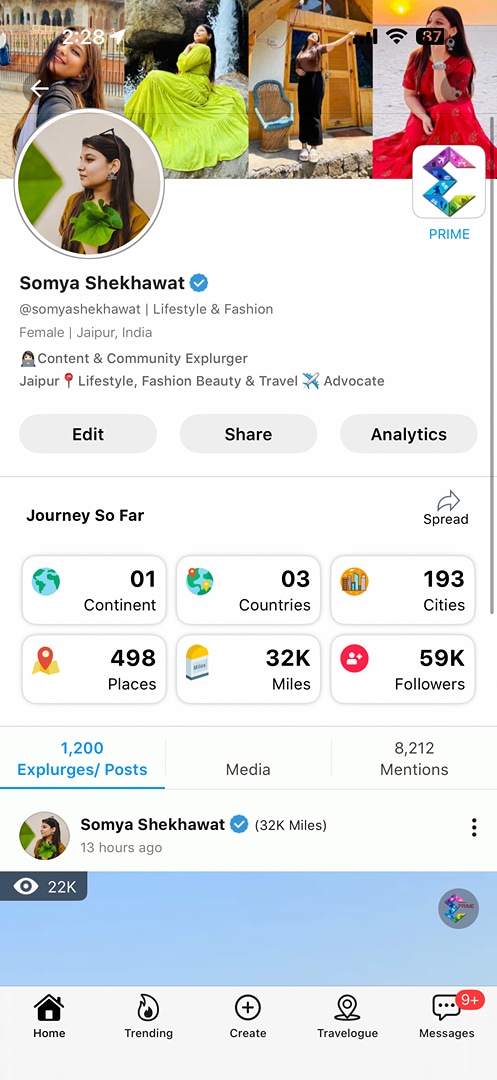This screenshot has width=497, height=1080.
Task: Click the Edit profile button
Action: point(88,434)
